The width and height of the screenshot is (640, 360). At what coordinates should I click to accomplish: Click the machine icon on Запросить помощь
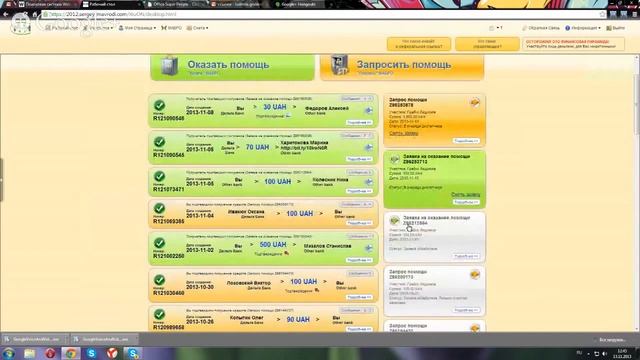click(x=340, y=65)
